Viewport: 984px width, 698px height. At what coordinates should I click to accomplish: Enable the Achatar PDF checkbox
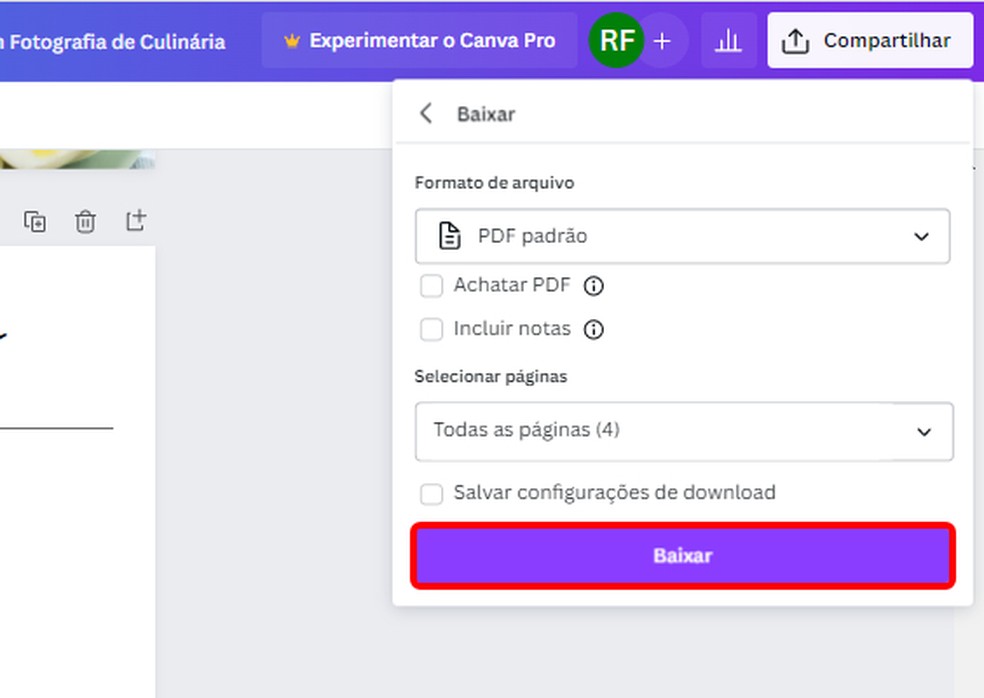431,285
